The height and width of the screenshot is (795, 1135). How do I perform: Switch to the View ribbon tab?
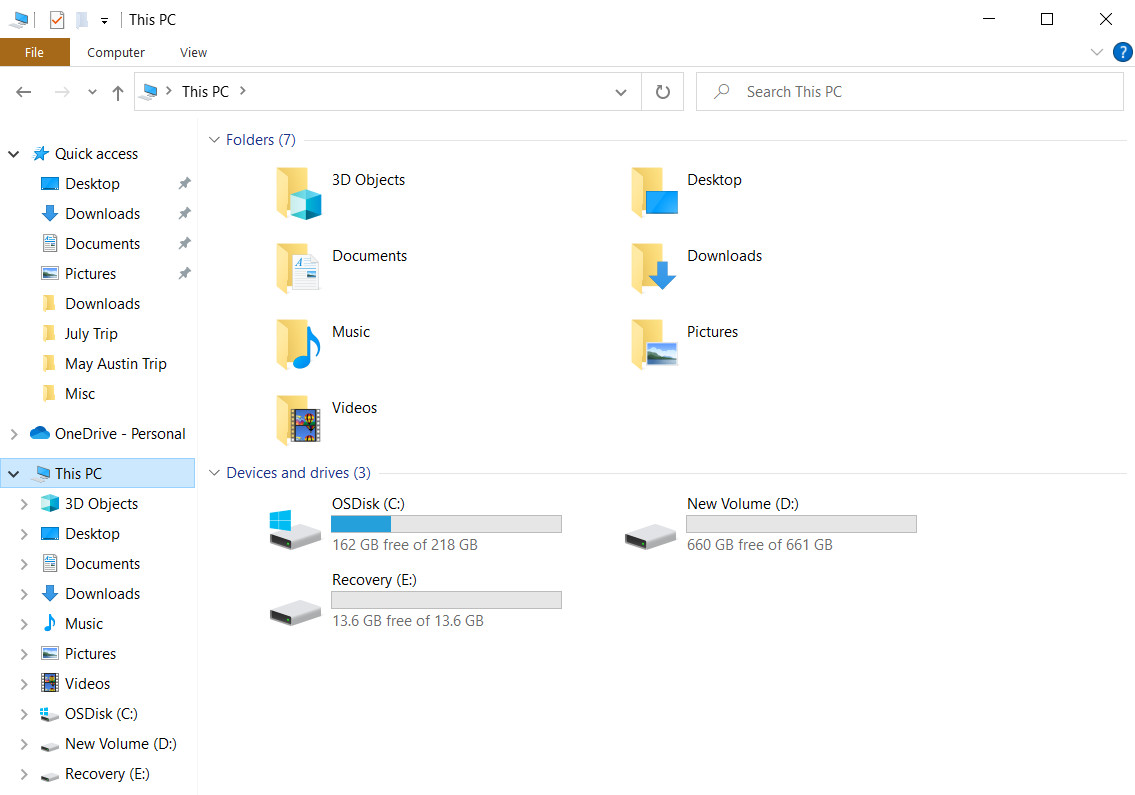pyautogui.click(x=193, y=52)
